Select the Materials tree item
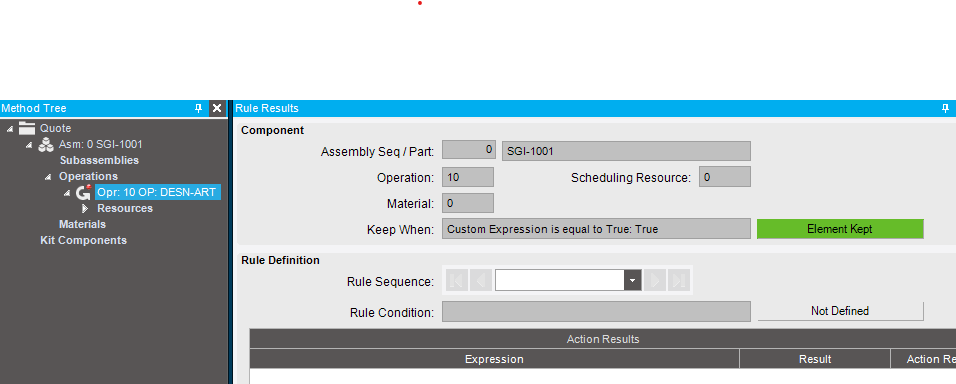The image size is (956, 384). 82,224
